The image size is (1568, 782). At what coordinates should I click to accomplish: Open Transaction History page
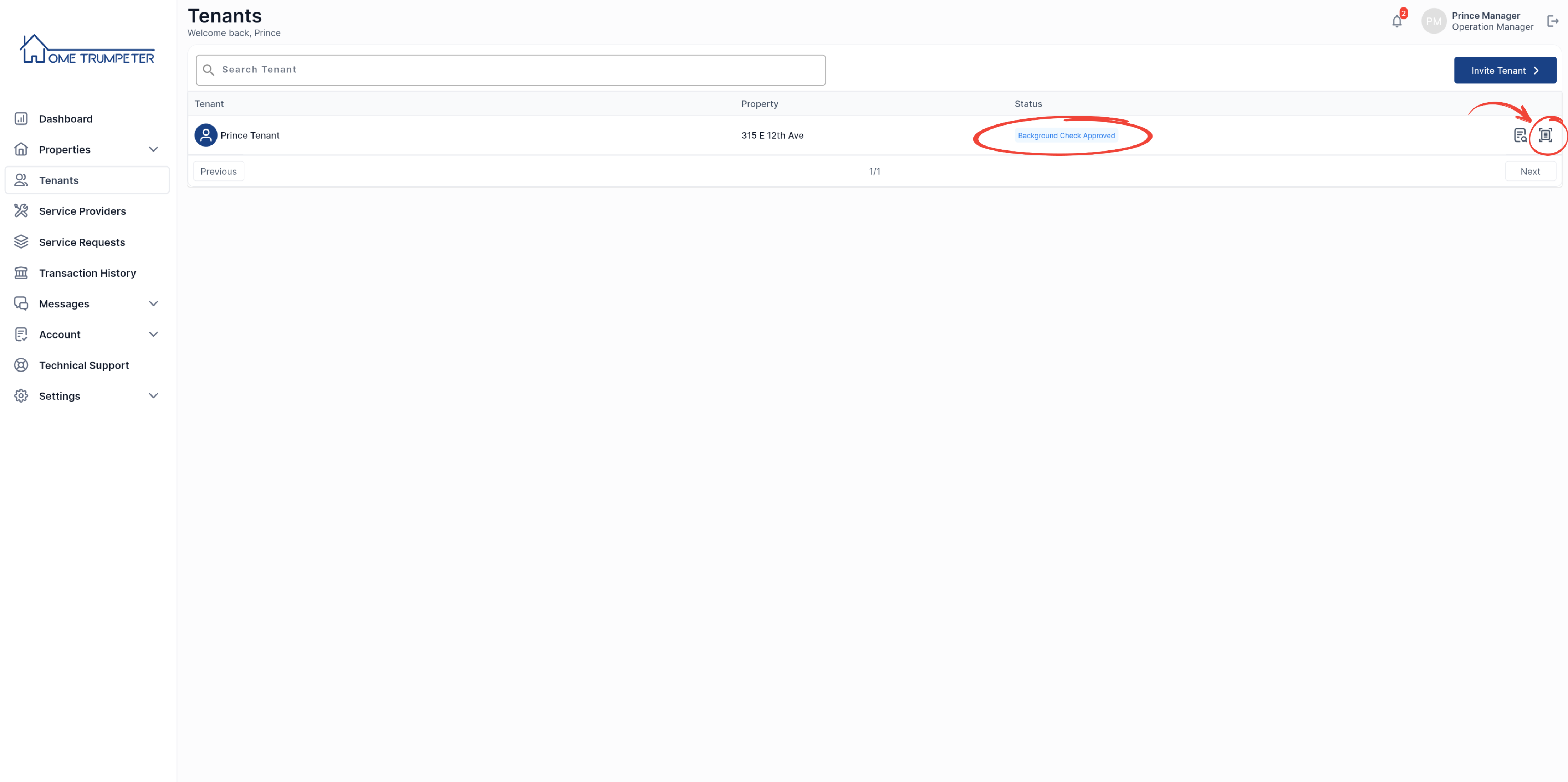click(87, 273)
